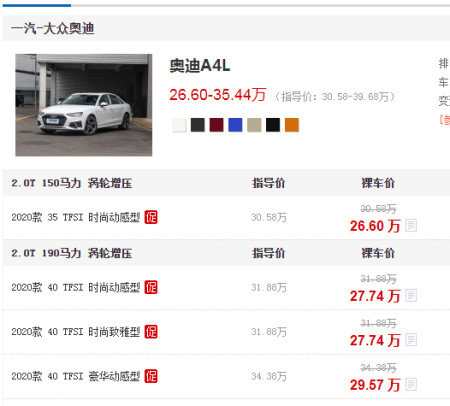Select the orange color swatch

click(x=292, y=125)
